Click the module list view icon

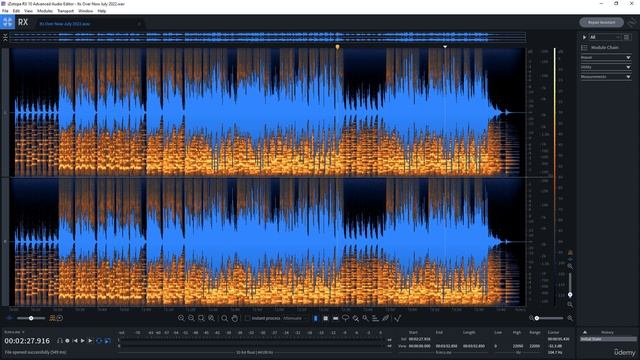[x=627, y=37]
